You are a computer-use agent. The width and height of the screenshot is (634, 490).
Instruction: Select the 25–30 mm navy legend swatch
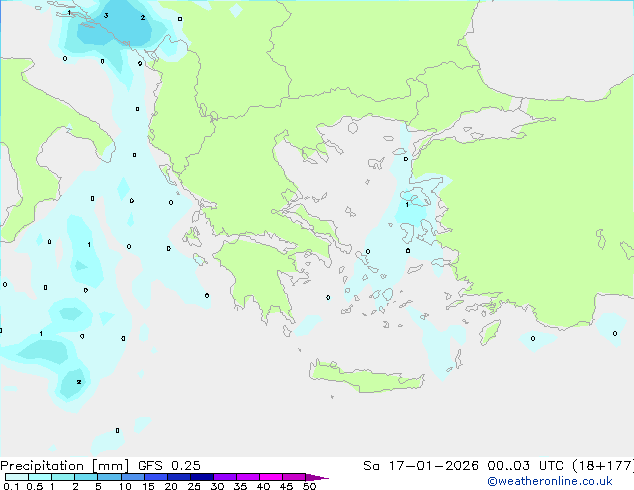point(202,477)
